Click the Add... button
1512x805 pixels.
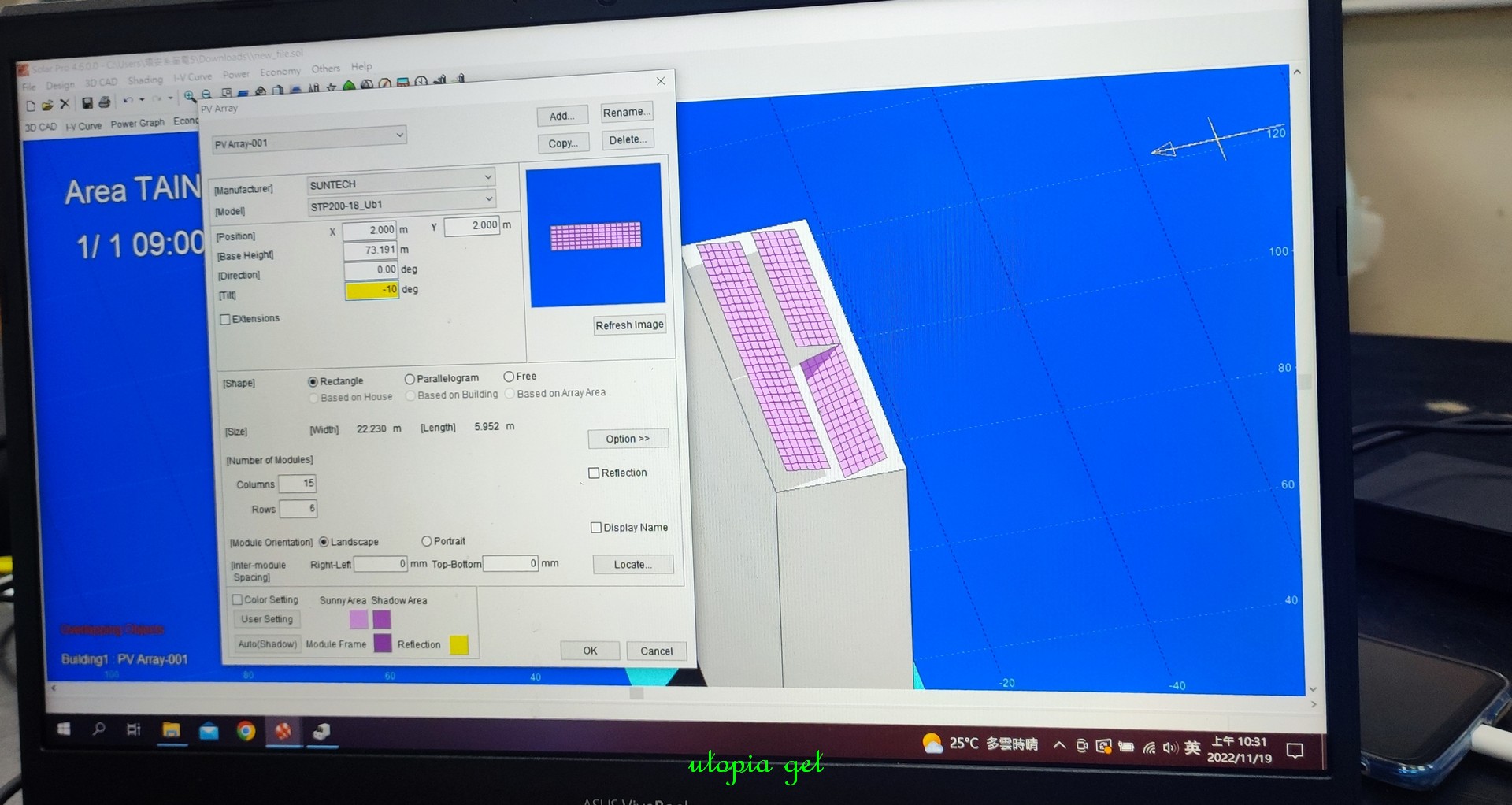[562, 116]
